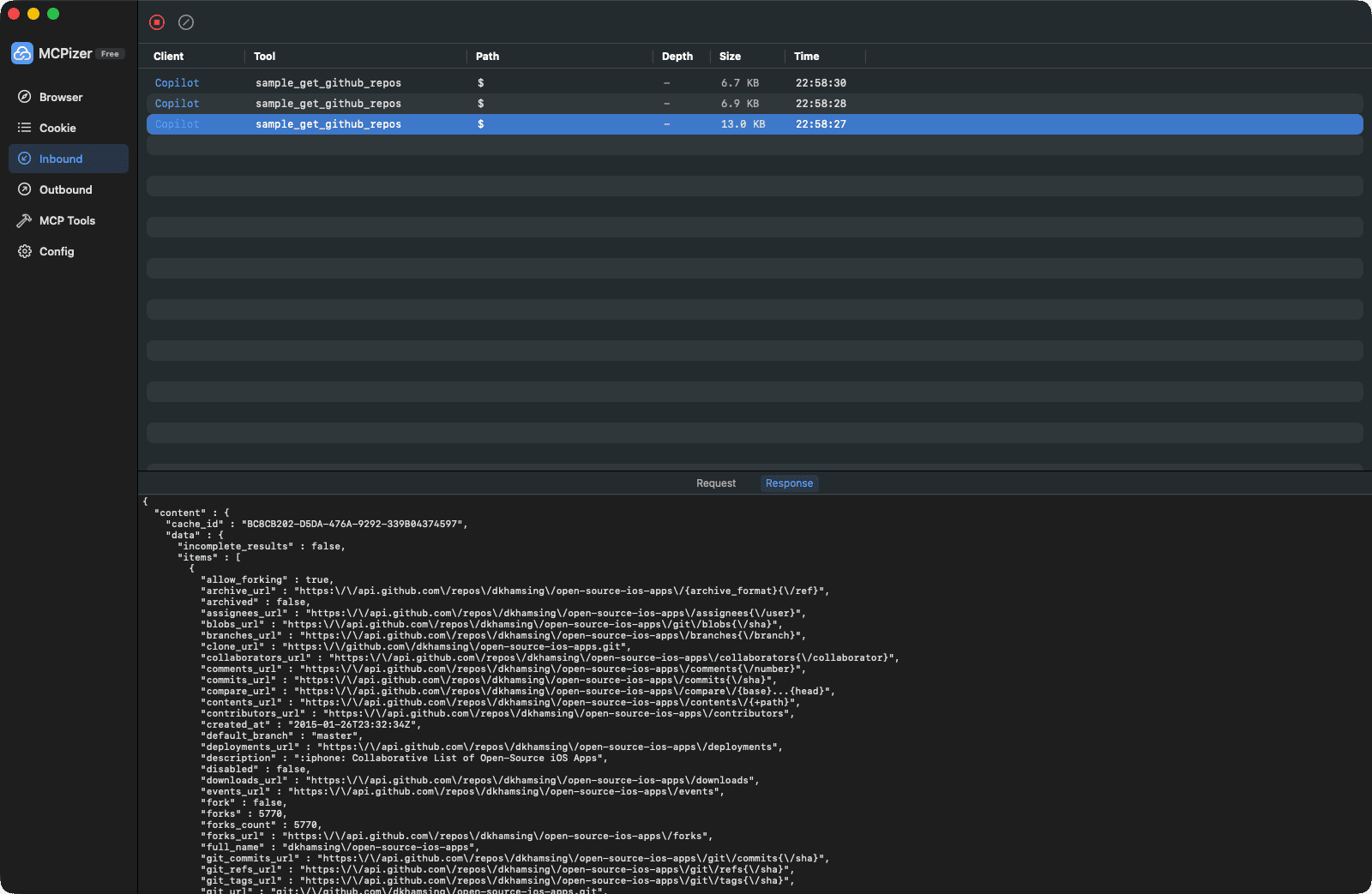Viewport: 1372px width, 894px height.
Task: Click the archive_url line in response JSON
Action: [515, 591]
